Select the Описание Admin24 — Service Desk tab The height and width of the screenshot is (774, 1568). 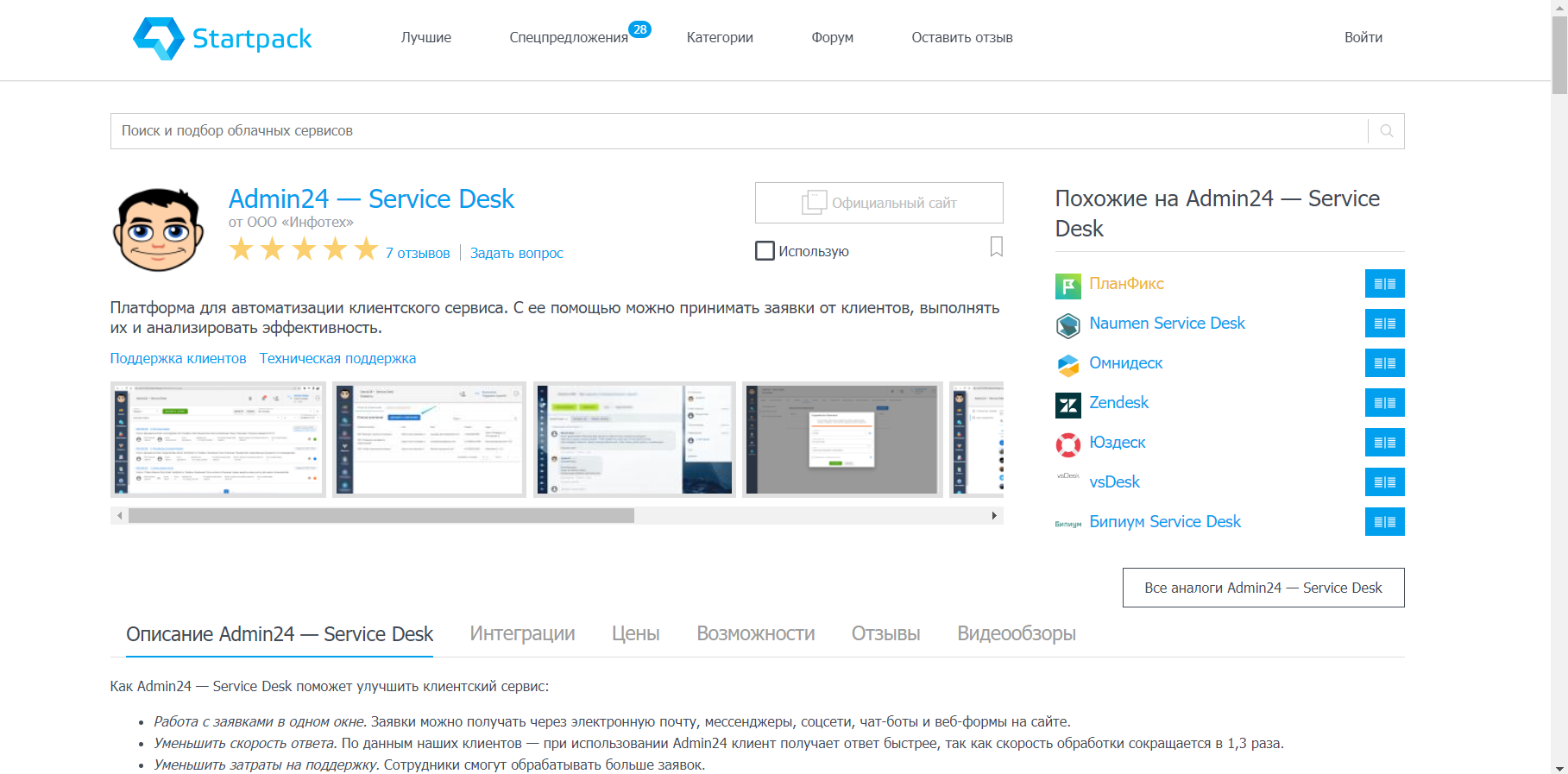click(280, 634)
